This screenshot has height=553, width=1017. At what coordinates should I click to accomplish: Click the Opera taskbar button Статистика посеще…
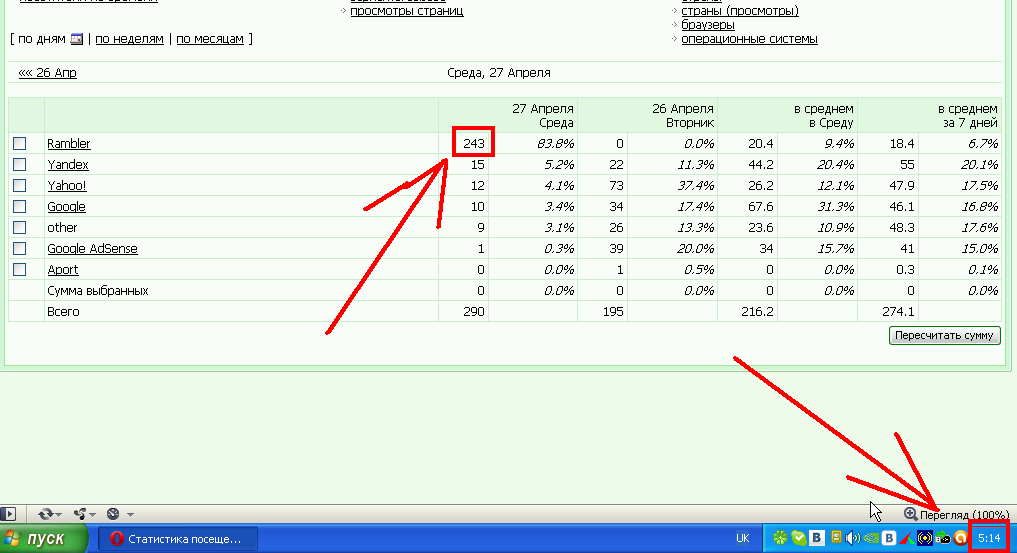click(x=178, y=539)
